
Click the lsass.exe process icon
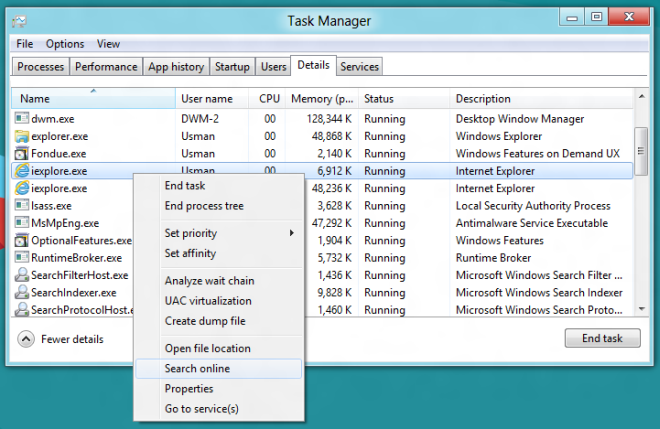point(21,205)
